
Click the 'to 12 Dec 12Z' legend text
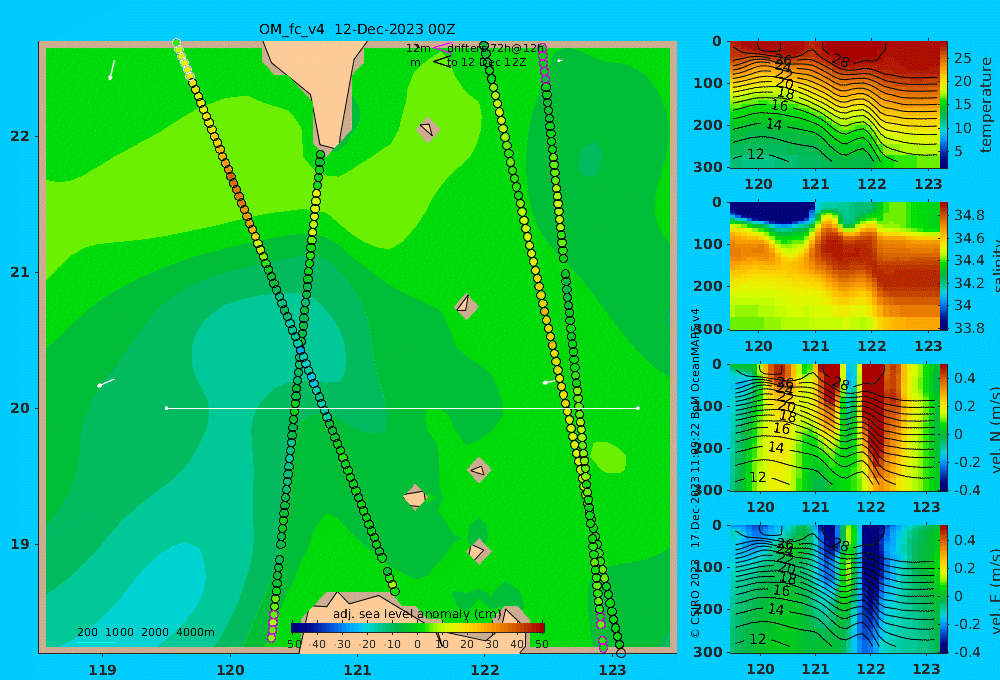pyautogui.click(x=487, y=63)
